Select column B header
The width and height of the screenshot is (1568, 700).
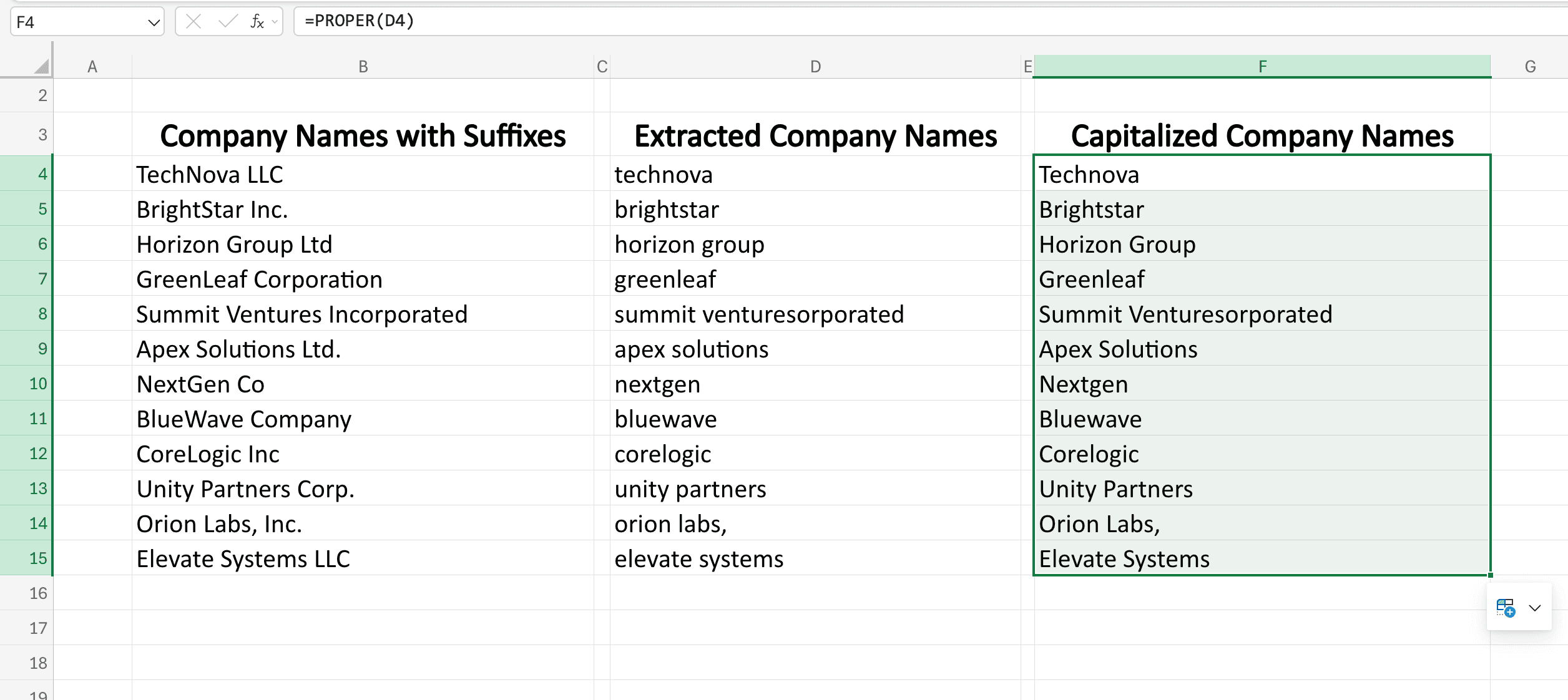[364, 65]
